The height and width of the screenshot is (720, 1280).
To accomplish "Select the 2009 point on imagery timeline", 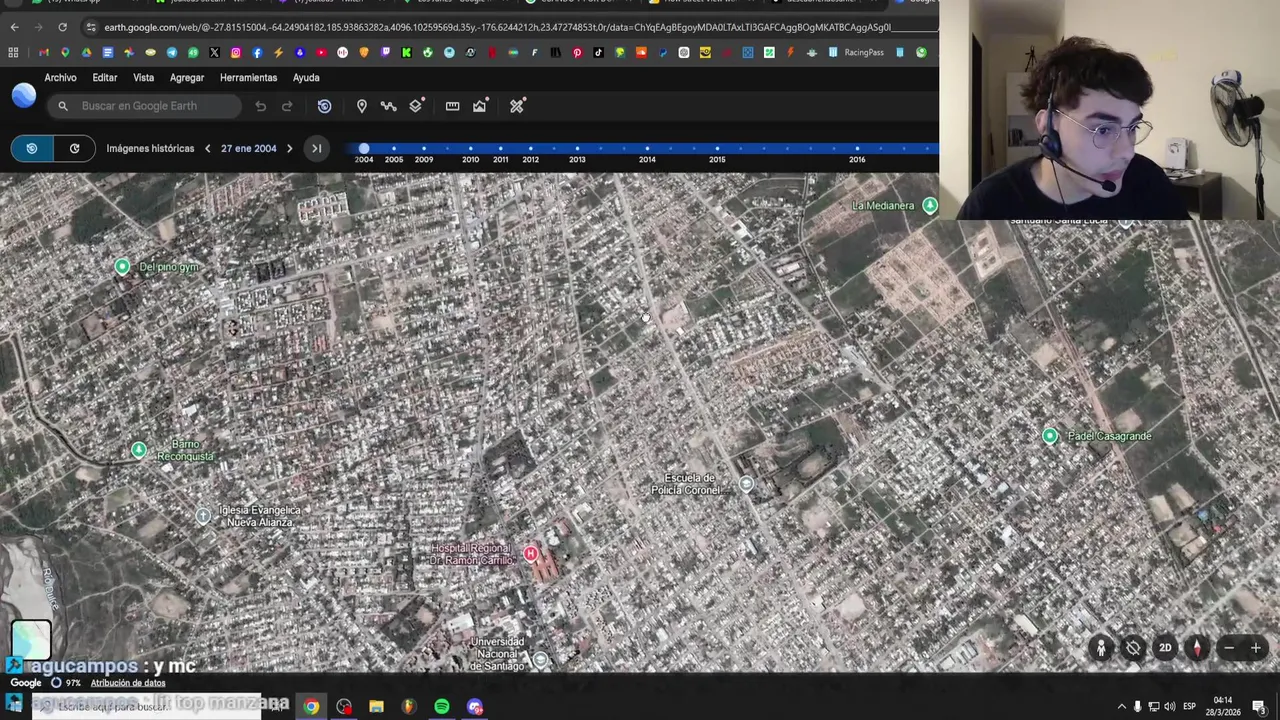I will coord(424,149).
